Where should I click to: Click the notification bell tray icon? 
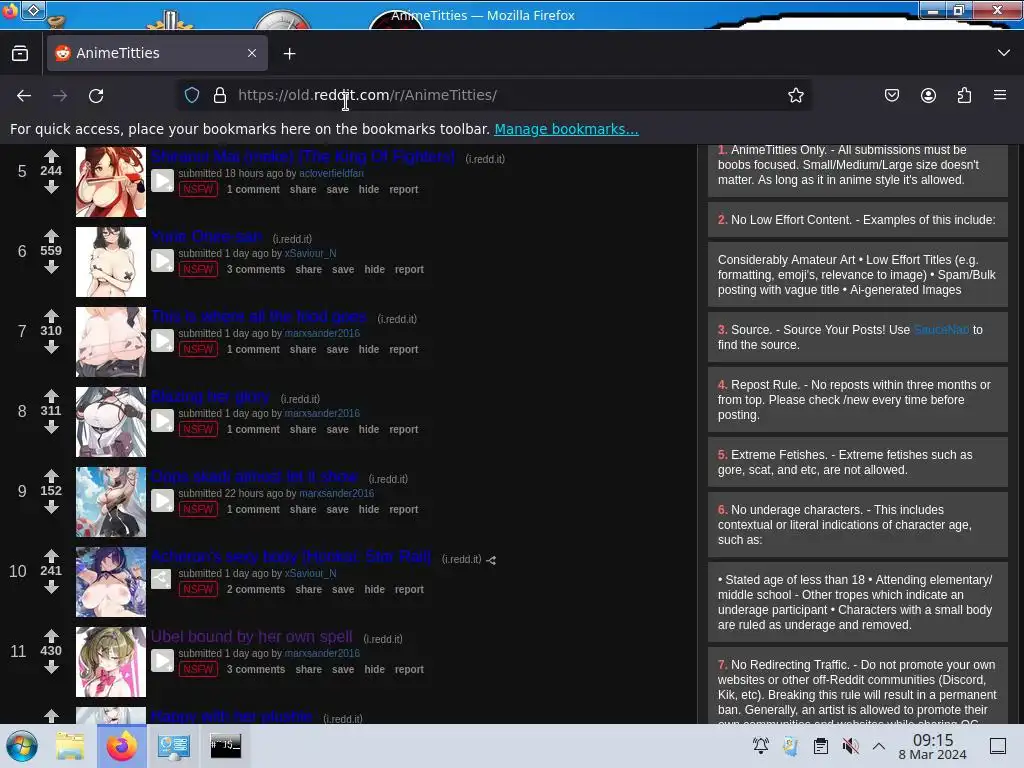click(x=761, y=746)
